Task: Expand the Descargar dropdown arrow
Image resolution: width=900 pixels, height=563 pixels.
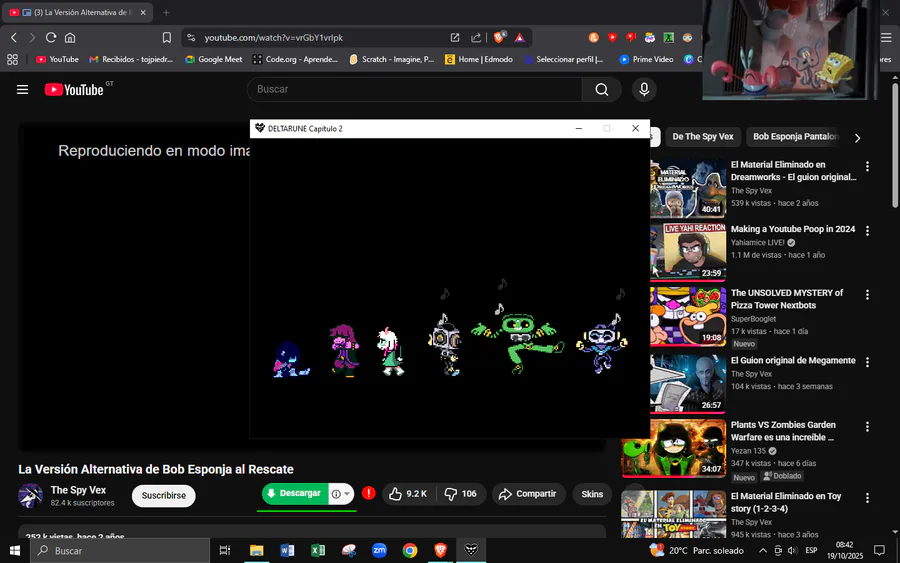Action: pos(346,494)
